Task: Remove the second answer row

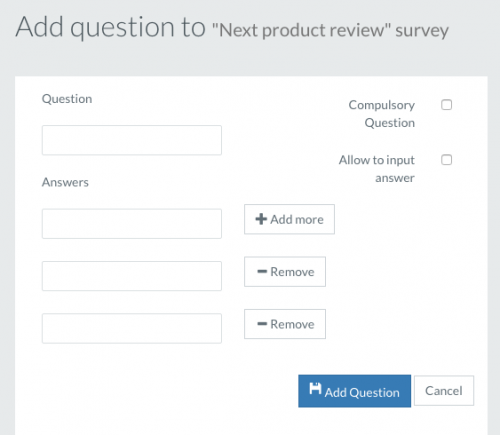Action: pos(285,272)
